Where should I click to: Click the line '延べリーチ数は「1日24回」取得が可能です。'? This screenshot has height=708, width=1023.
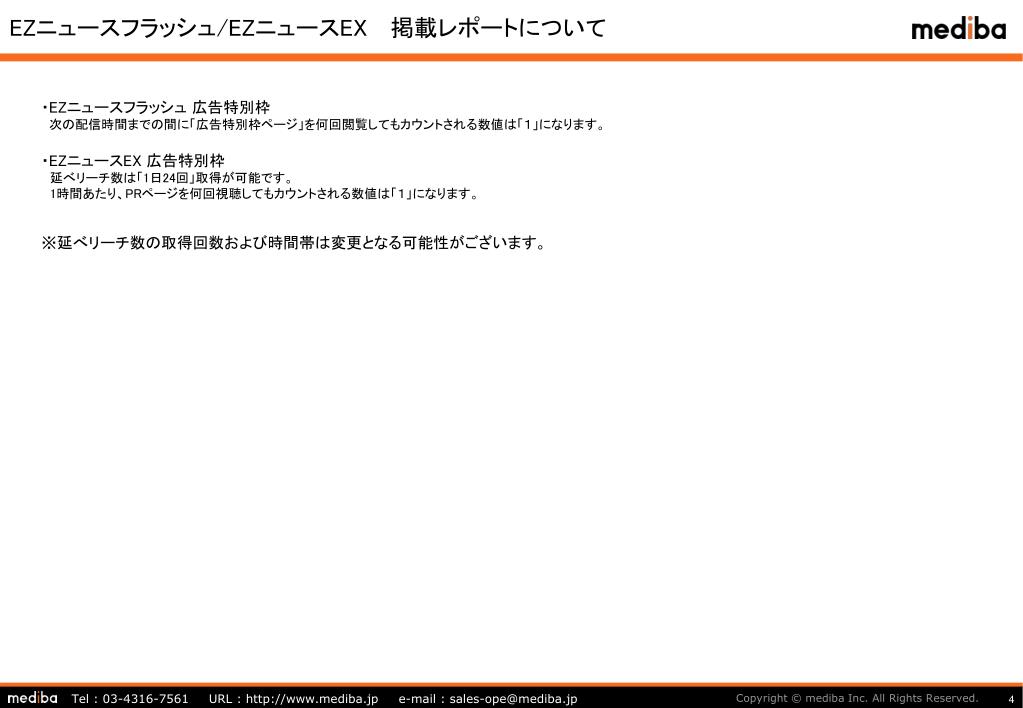coord(172,177)
